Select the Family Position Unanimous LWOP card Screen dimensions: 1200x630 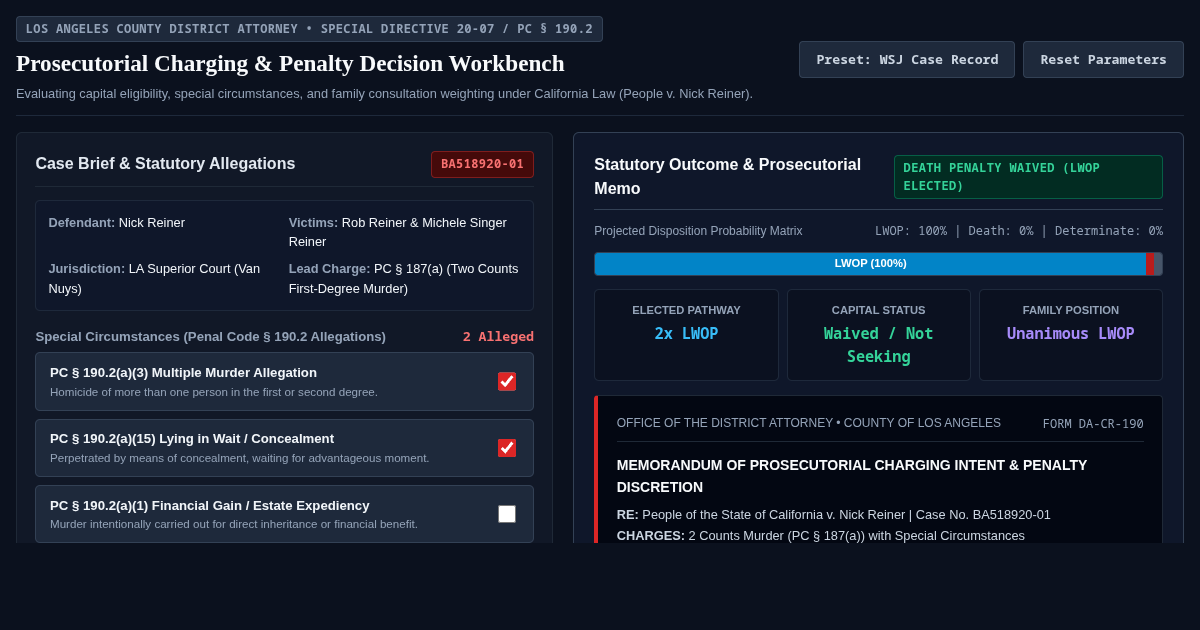click(1071, 335)
